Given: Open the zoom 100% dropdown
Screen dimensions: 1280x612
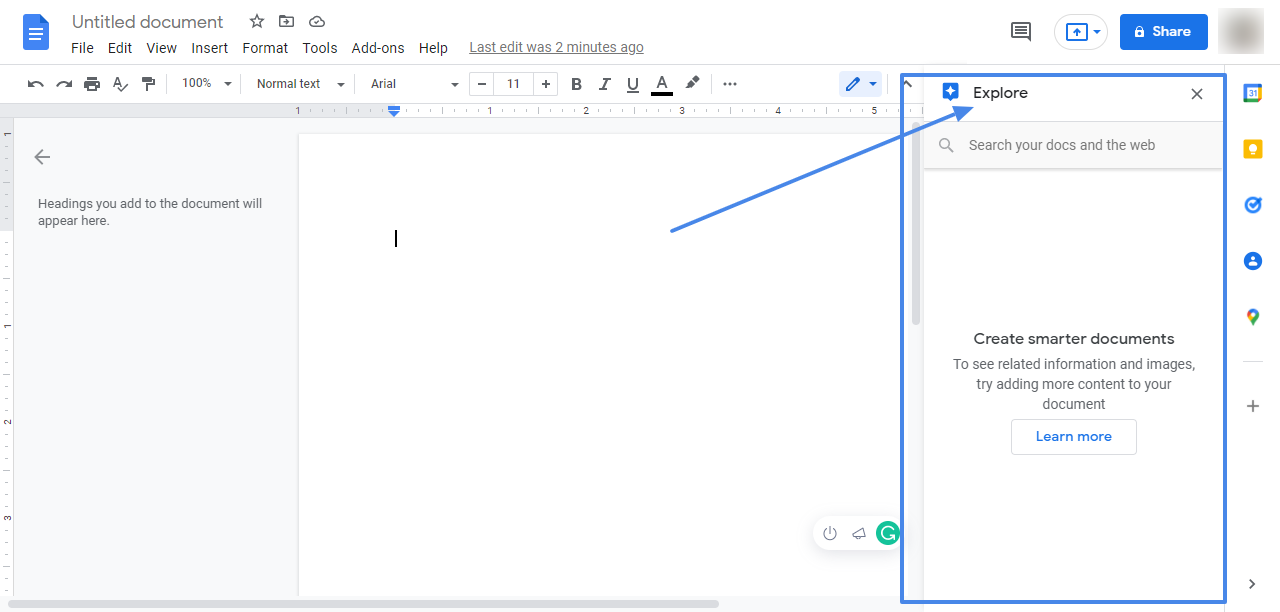Looking at the screenshot, I should click(x=206, y=84).
